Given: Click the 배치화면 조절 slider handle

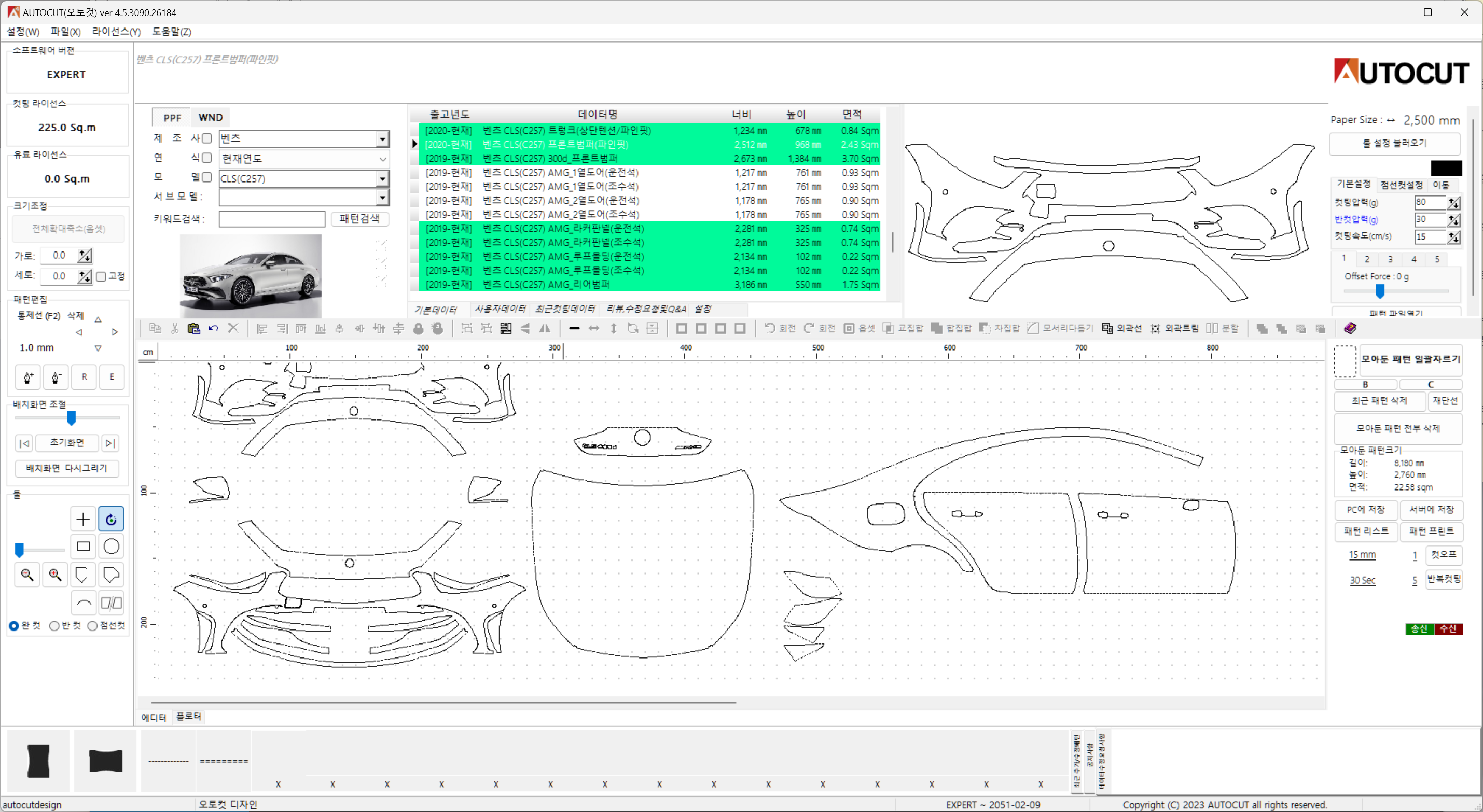Looking at the screenshot, I should [72, 418].
